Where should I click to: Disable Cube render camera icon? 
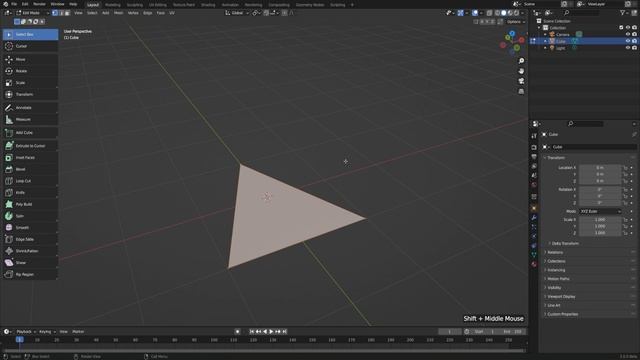pyautogui.click(x=634, y=41)
